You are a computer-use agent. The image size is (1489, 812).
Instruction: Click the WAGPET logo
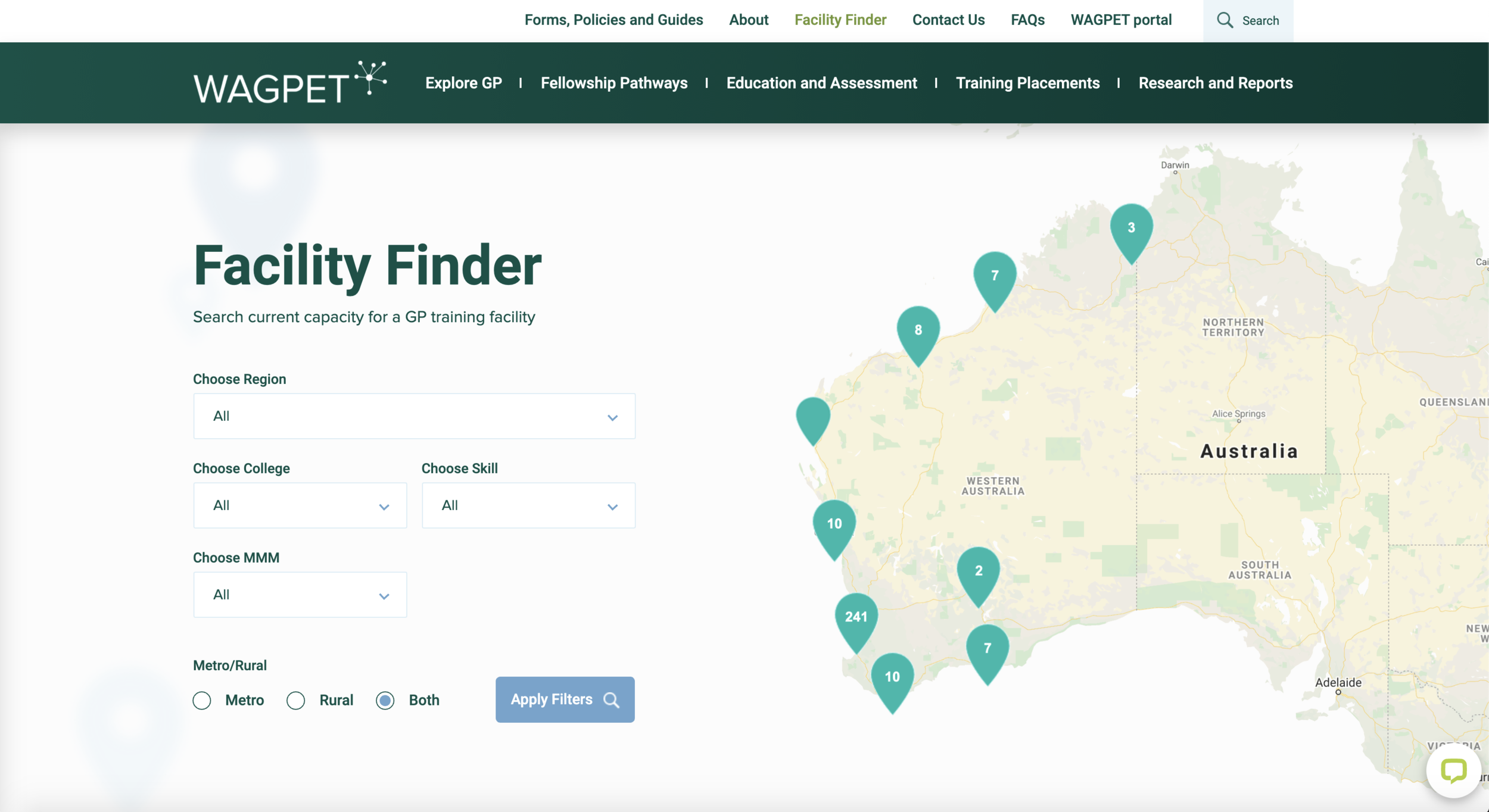point(290,83)
